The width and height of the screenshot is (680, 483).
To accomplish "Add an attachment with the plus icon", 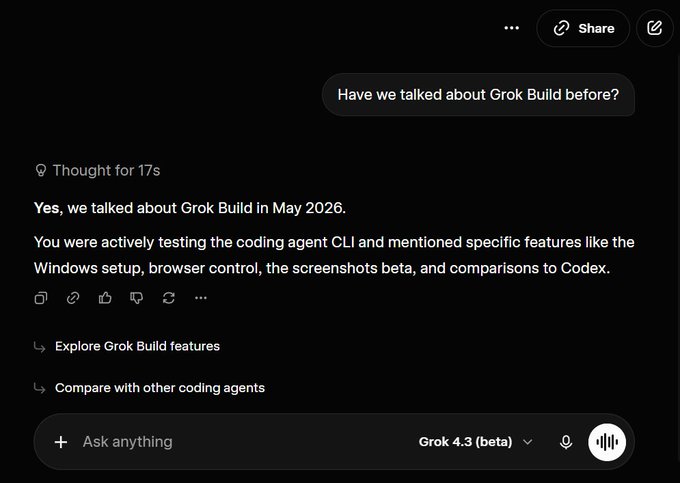I will [61, 442].
